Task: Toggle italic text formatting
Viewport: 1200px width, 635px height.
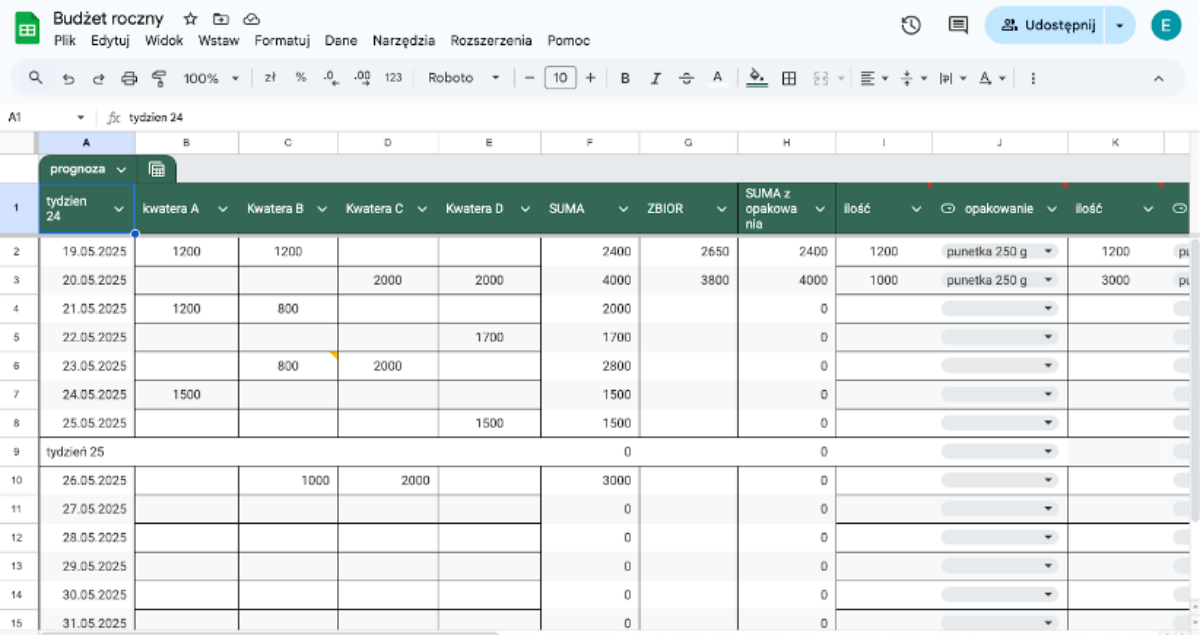Action: click(x=656, y=78)
